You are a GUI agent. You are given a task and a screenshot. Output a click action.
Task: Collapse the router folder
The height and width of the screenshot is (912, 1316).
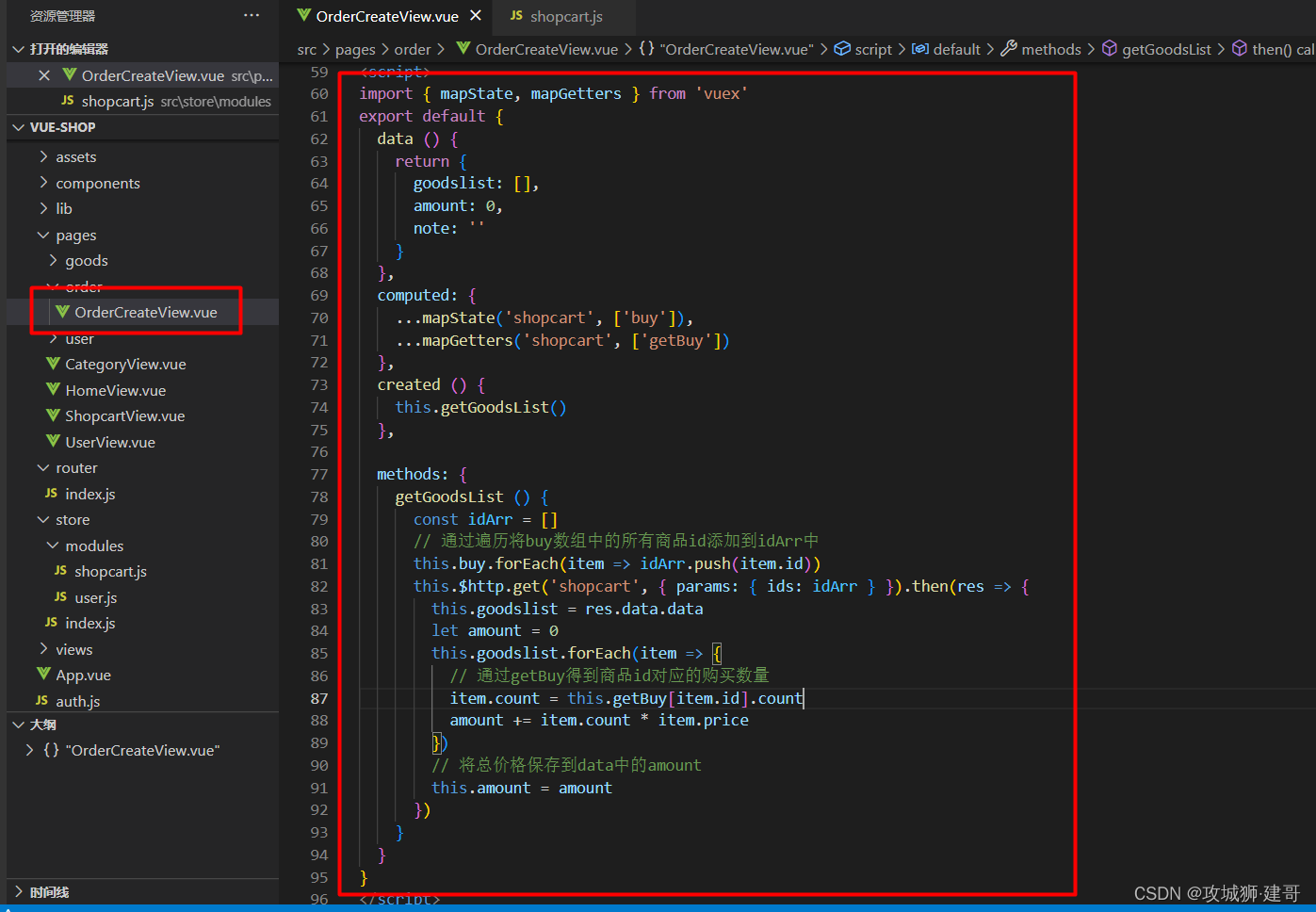pos(43,467)
